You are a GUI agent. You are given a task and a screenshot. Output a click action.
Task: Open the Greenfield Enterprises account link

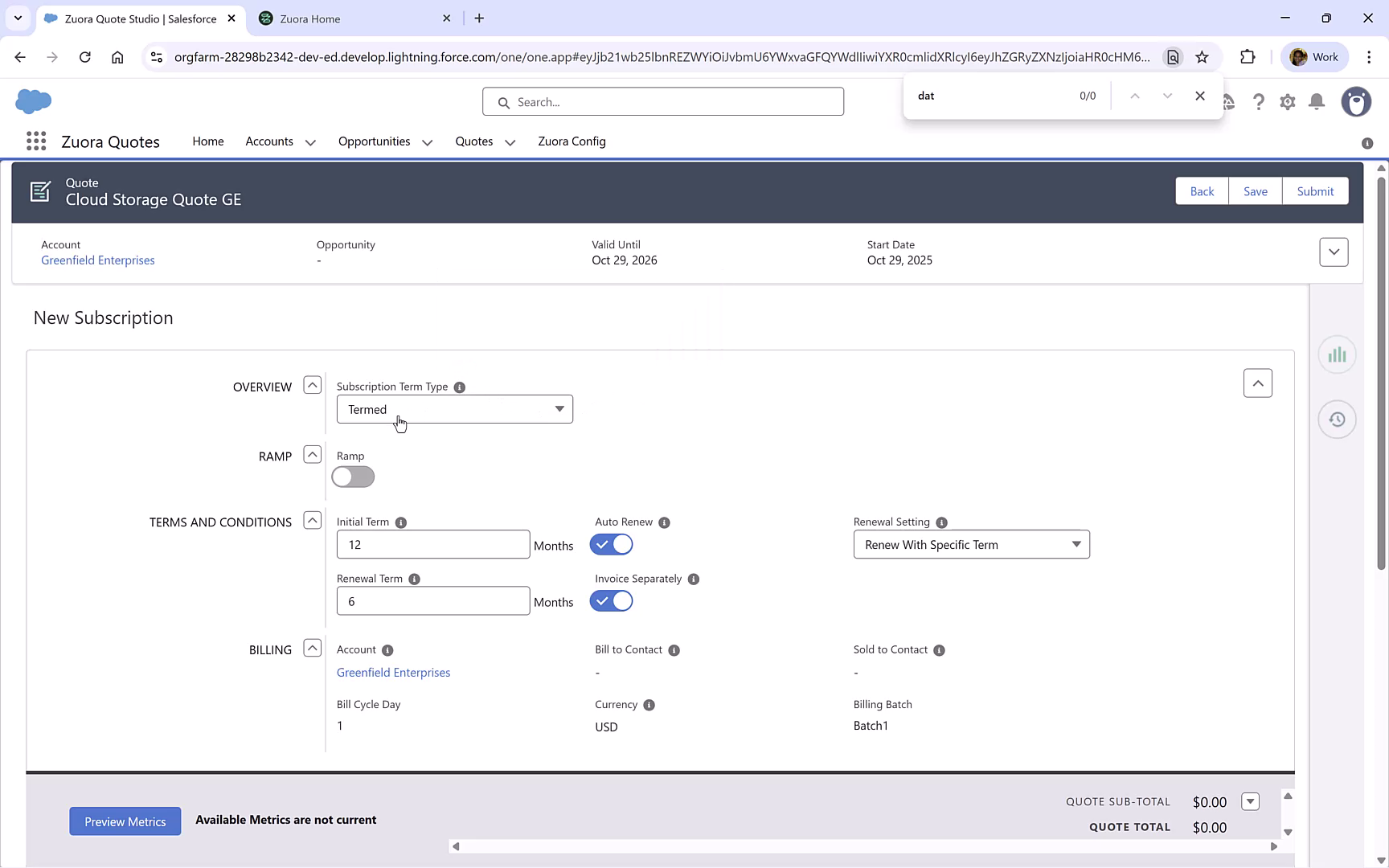(x=97, y=260)
